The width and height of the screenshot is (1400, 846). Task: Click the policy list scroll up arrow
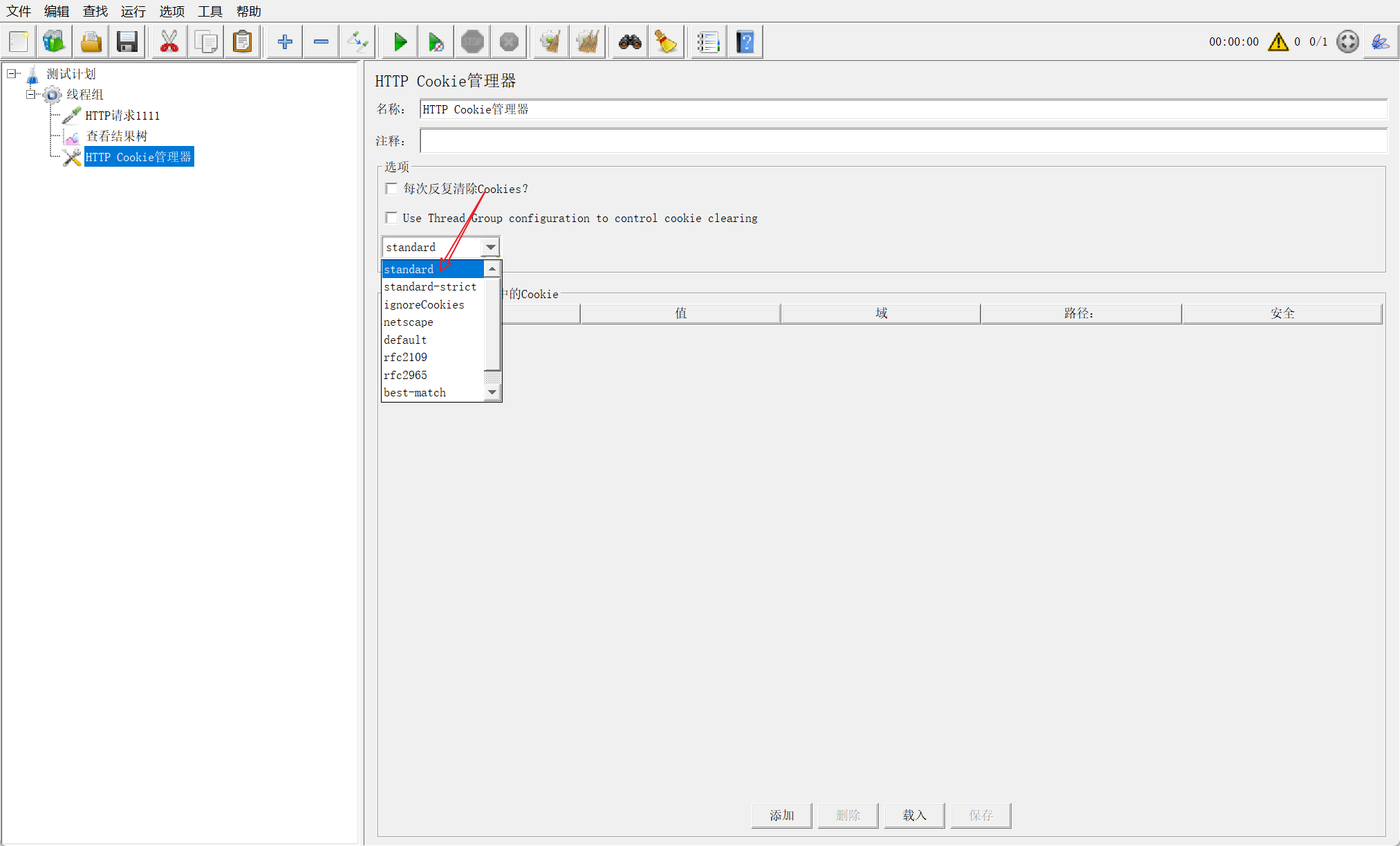coord(492,269)
